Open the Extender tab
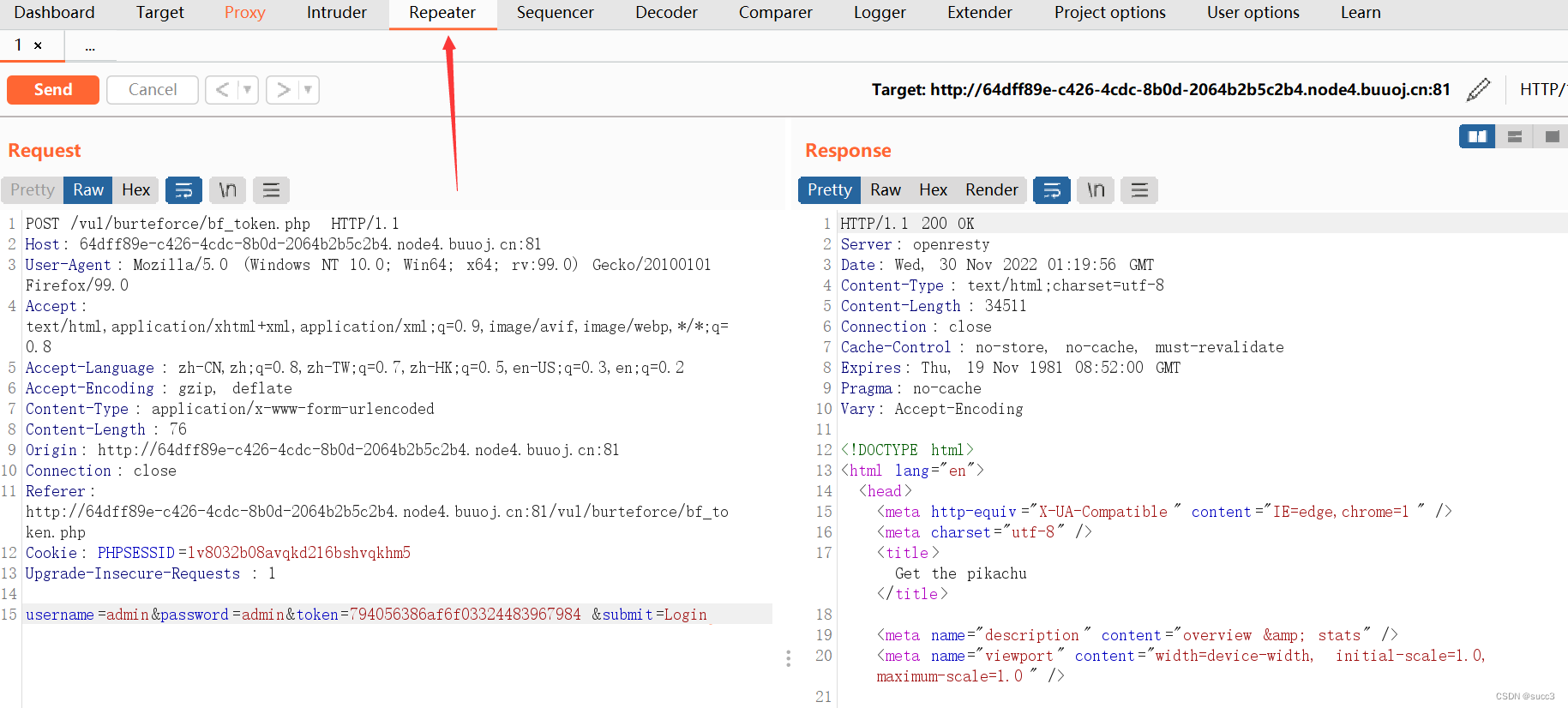Screen dimensions: 1568x708 (x=979, y=13)
